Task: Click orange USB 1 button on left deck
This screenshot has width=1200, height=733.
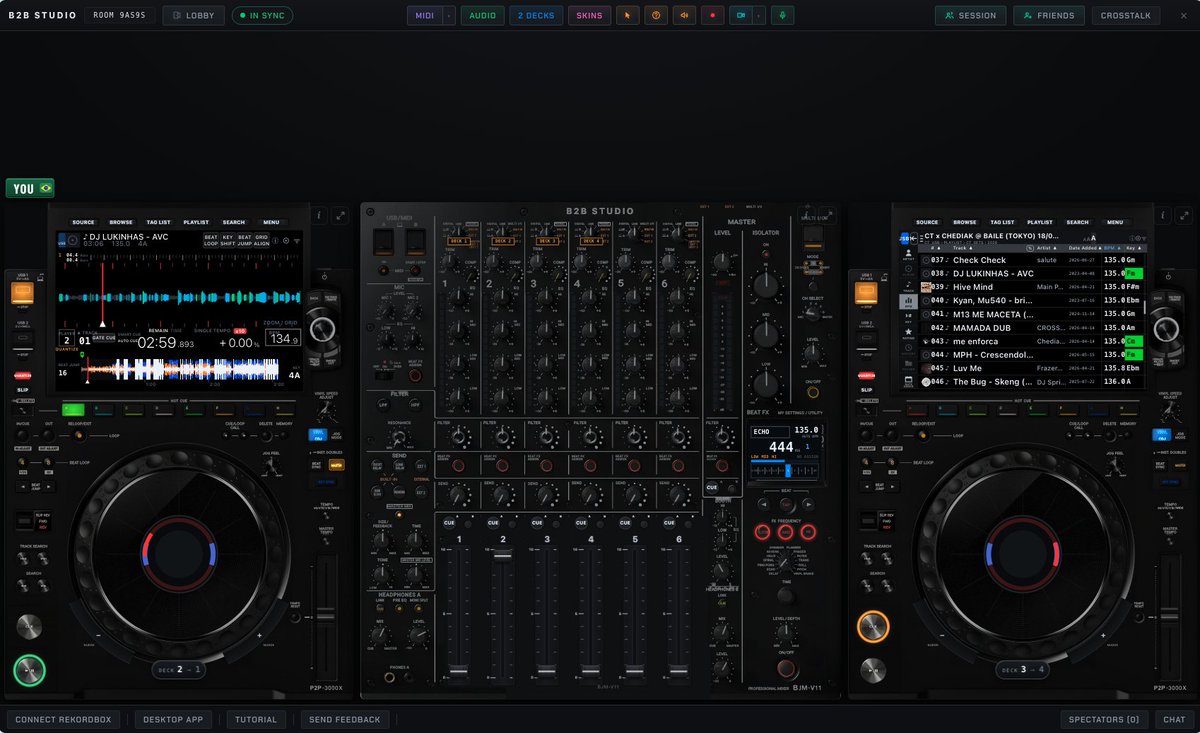Action: (22, 293)
